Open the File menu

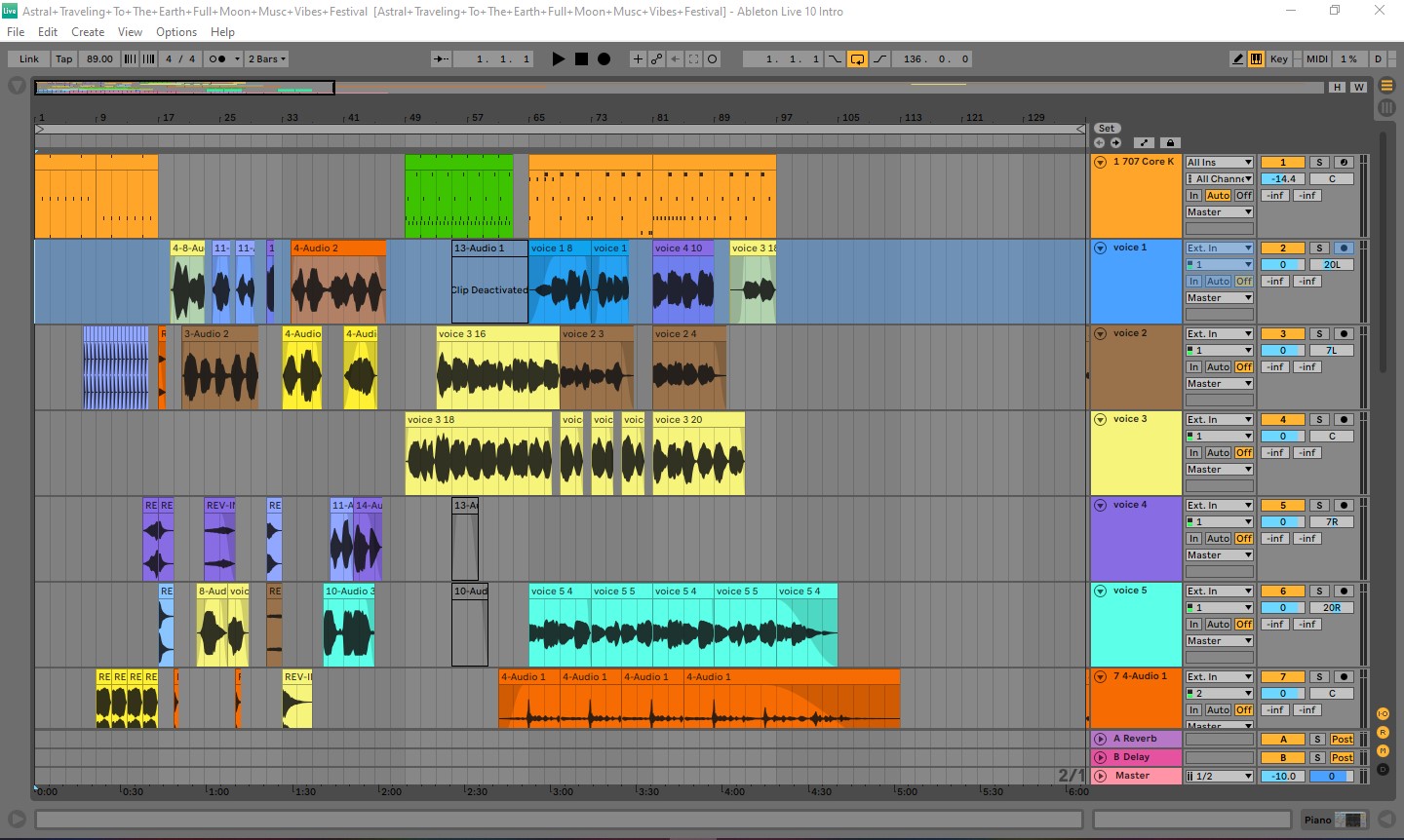pyautogui.click(x=16, y=32)
